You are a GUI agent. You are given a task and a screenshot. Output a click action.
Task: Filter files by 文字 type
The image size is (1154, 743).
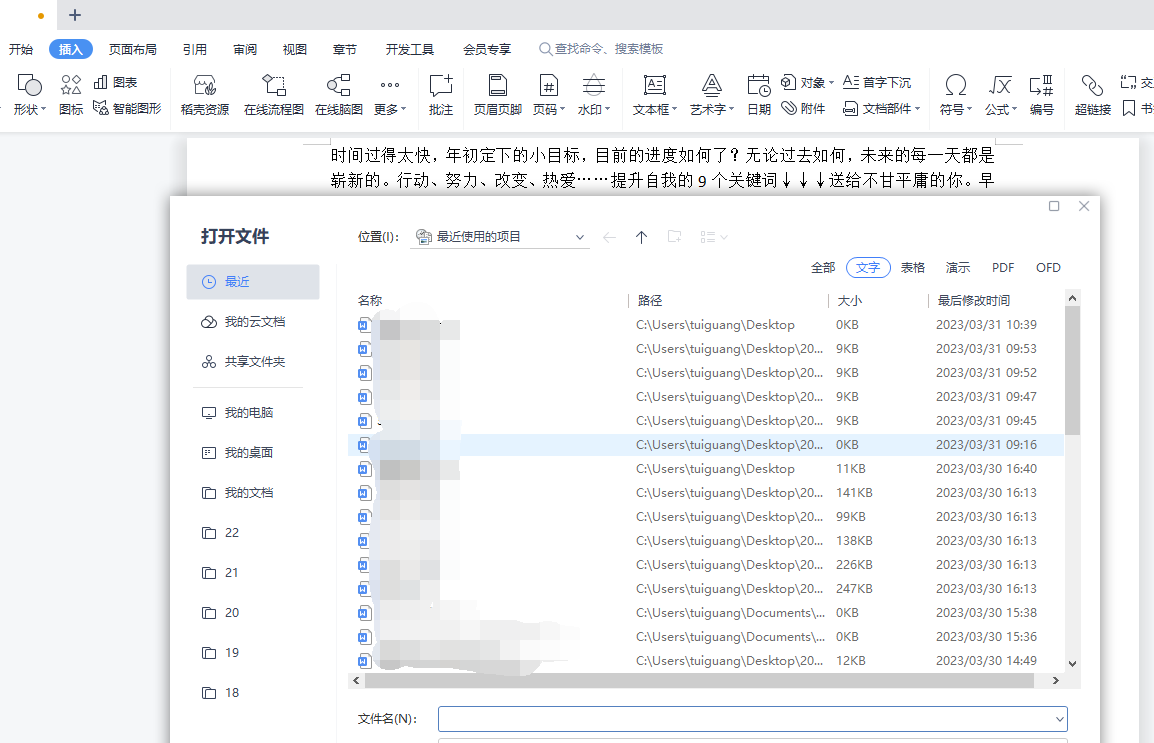tap(868, 268)
